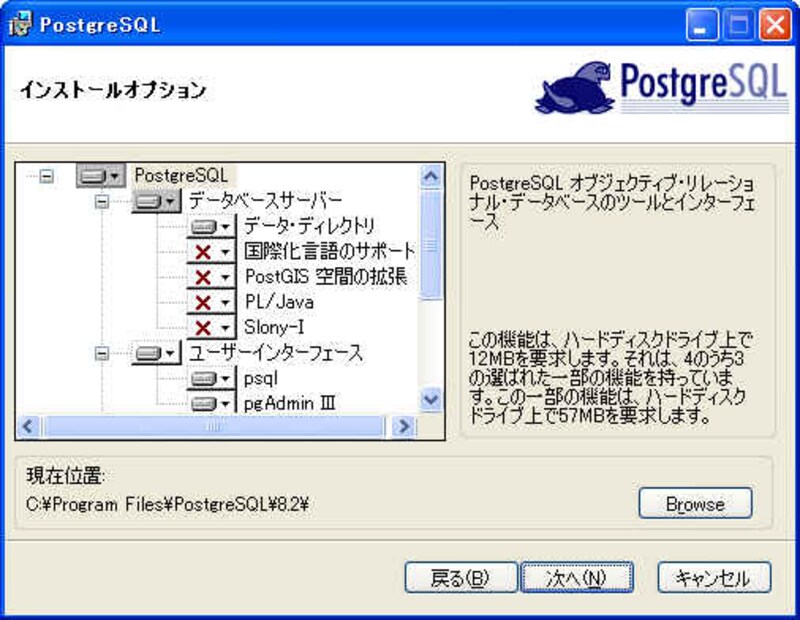Minimize the PostgreSQL installer window
The height and width of the screenshot is (620, 800).
point(702,24)
